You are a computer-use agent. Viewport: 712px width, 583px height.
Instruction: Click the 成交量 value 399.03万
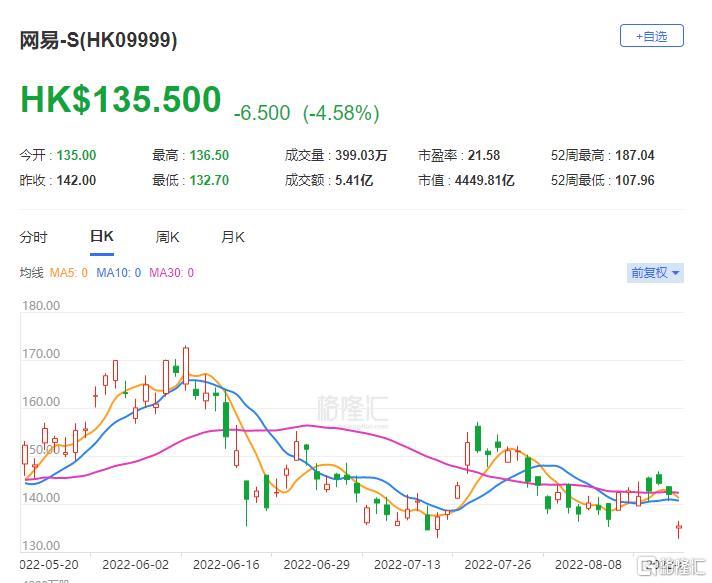(361, 155)
